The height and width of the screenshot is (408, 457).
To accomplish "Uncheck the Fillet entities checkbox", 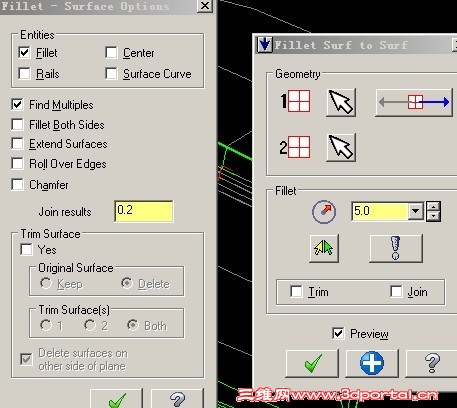I will 24,52.
